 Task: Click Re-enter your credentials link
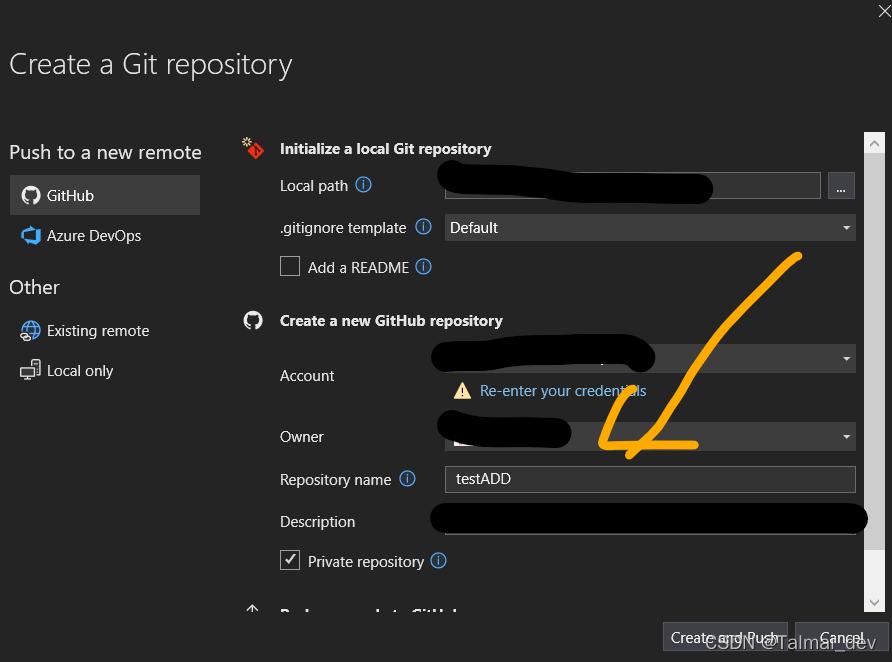tap(563, 391)
